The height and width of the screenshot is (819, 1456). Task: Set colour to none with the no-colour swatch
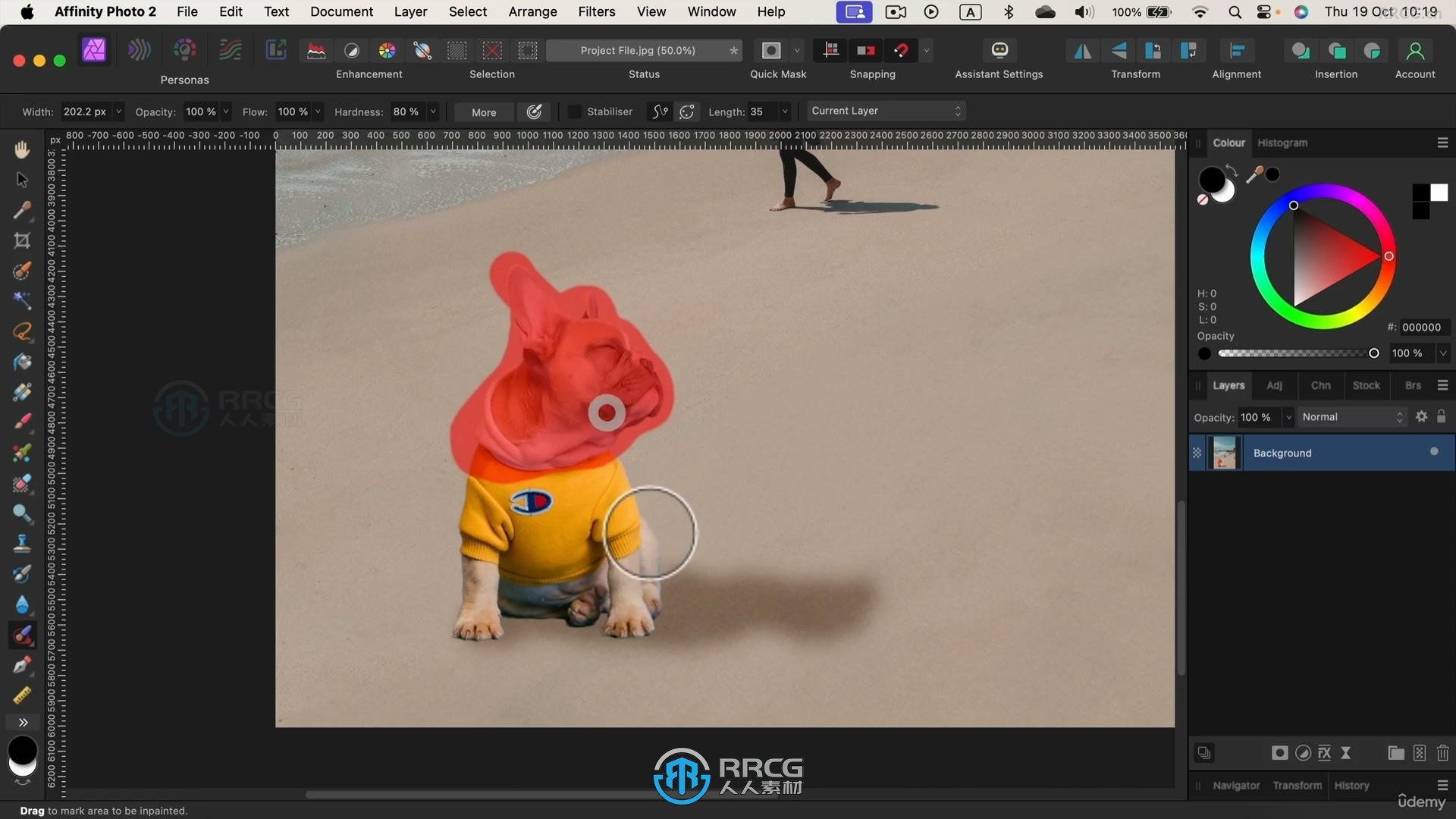point(1203,199)
